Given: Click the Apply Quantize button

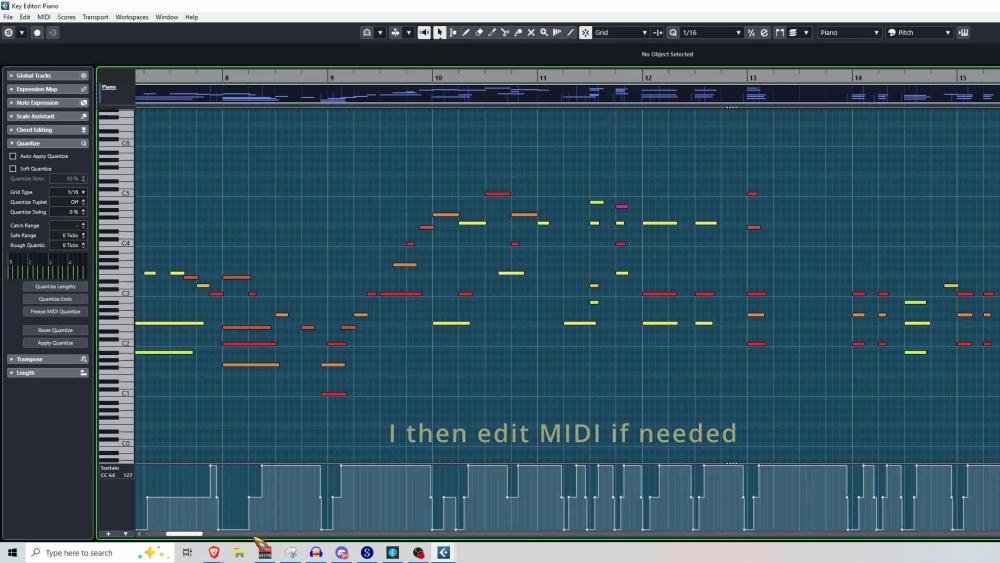Looking at the screenshot, I should click(x=55, y=343).
